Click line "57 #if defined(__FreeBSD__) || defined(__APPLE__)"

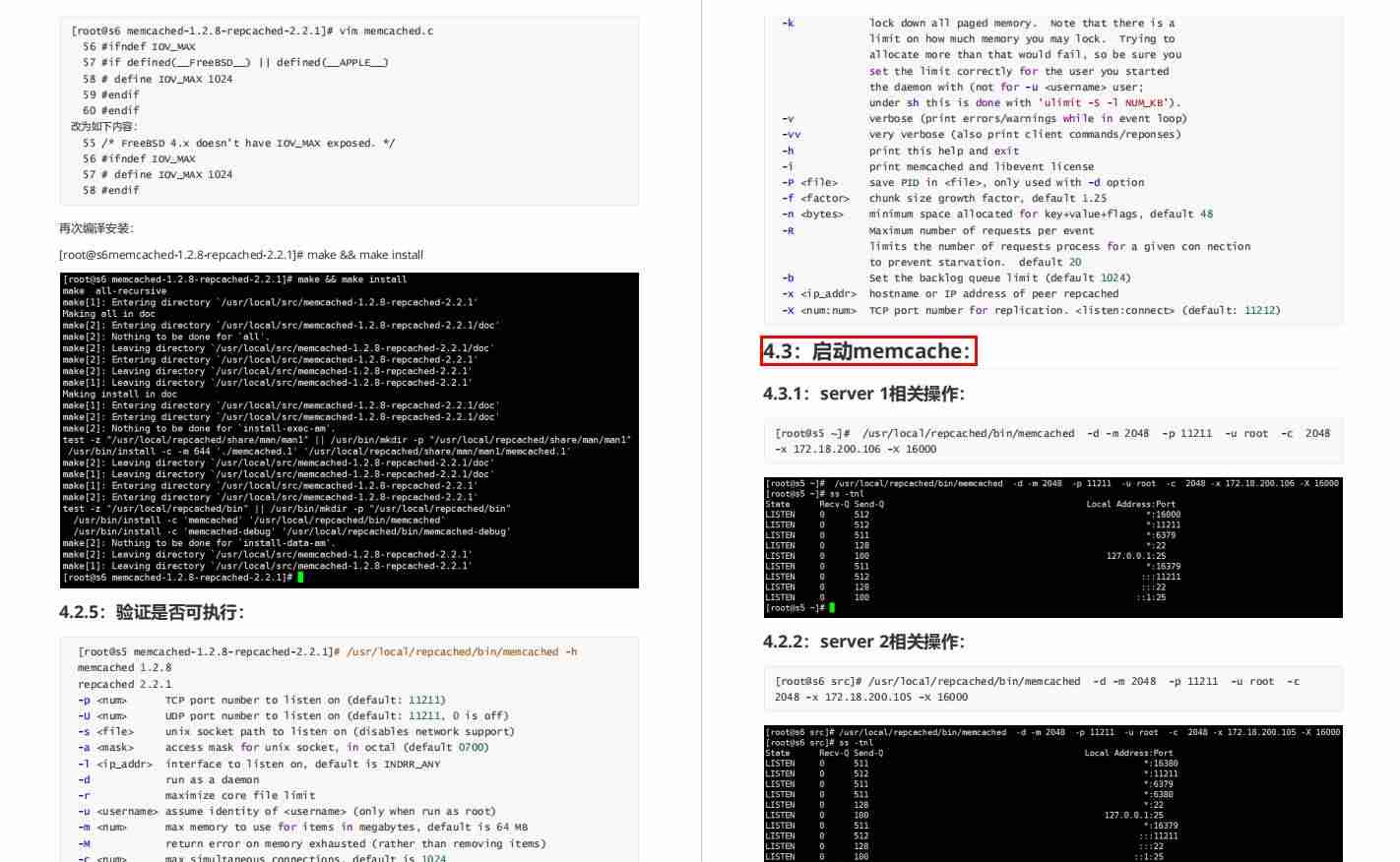tap(235, 62)
